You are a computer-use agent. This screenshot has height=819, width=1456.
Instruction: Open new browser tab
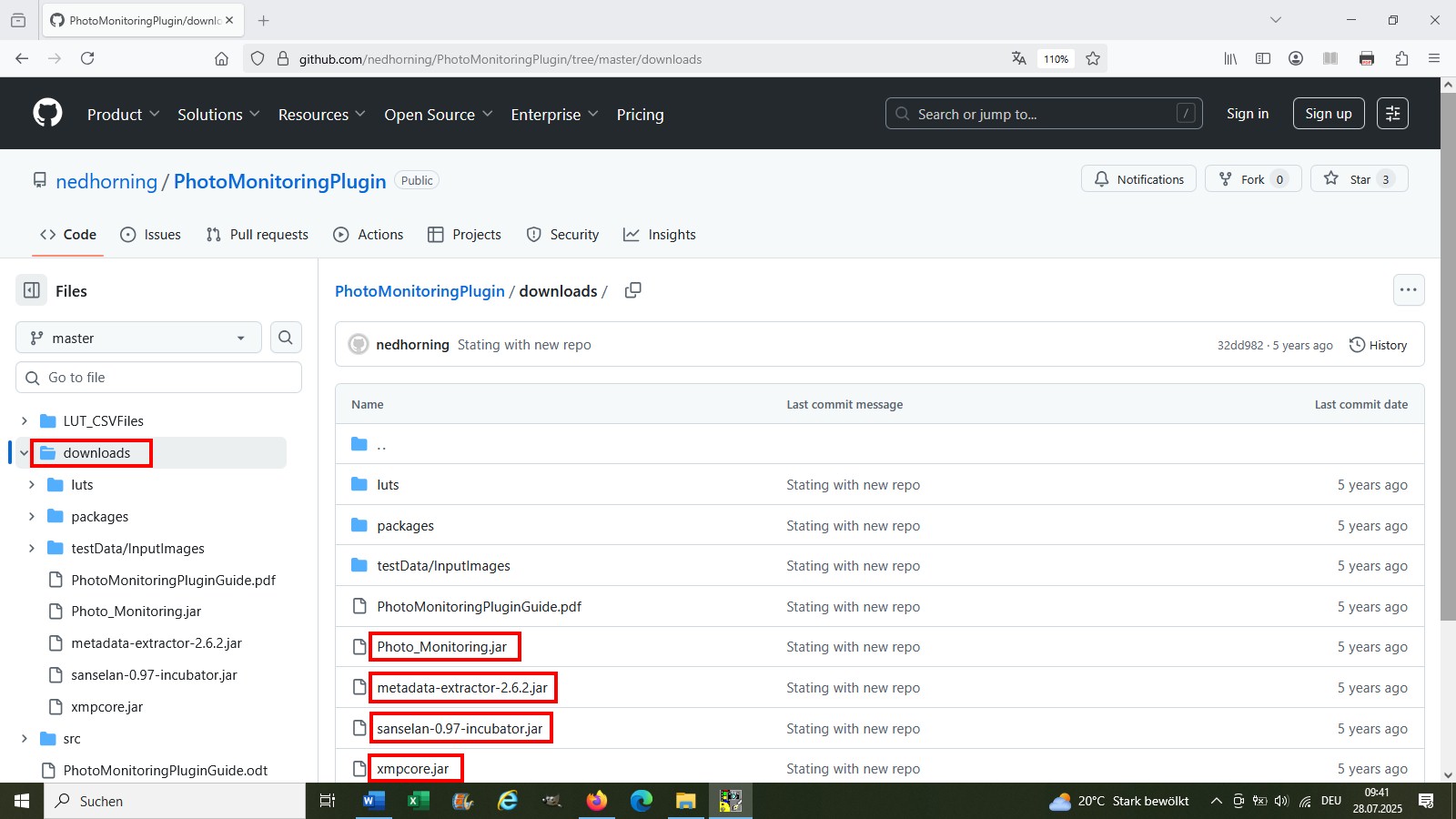click(x=263, y=20)
